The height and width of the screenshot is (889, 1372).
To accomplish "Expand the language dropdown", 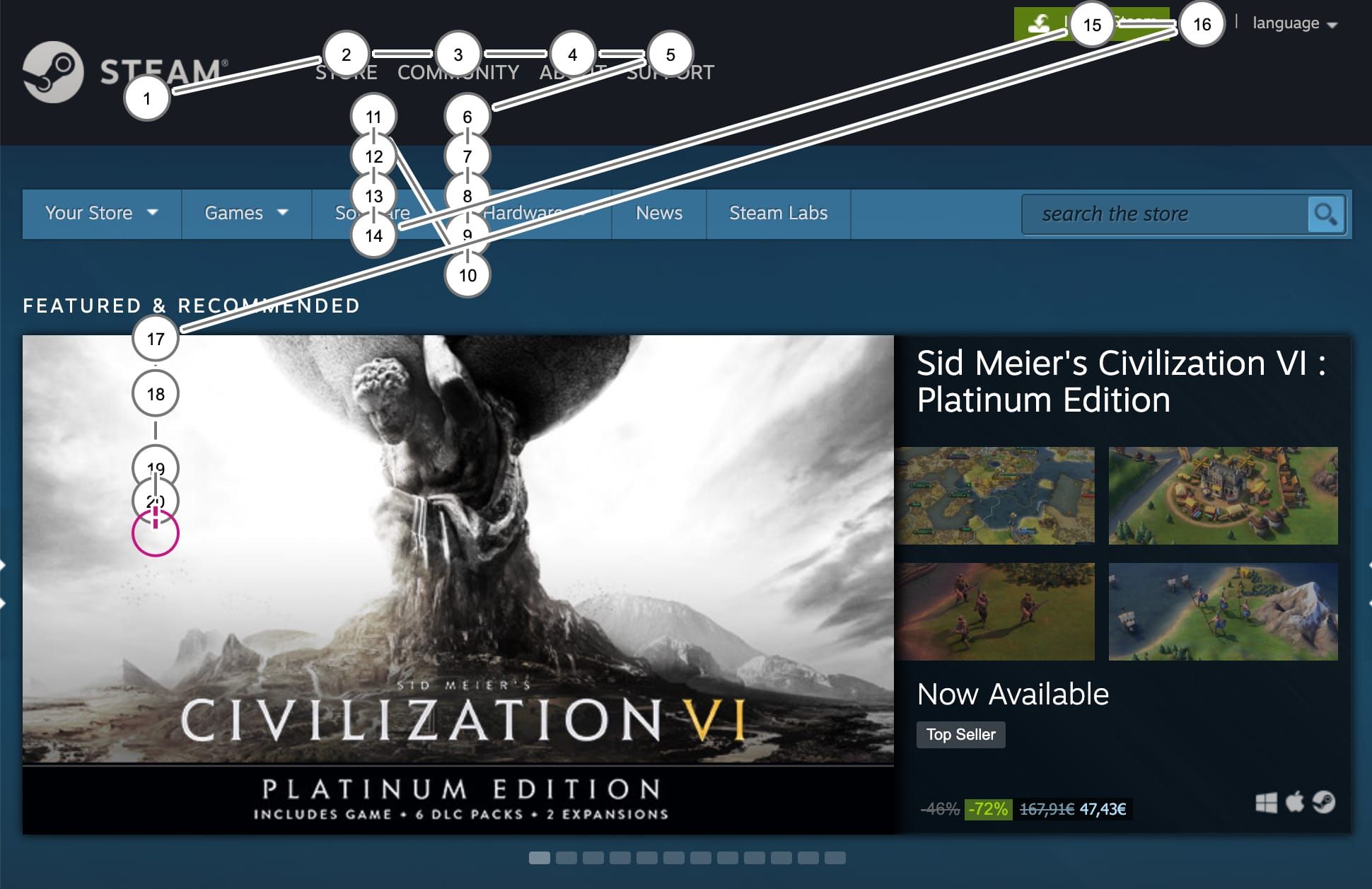I will point(1294,23).
